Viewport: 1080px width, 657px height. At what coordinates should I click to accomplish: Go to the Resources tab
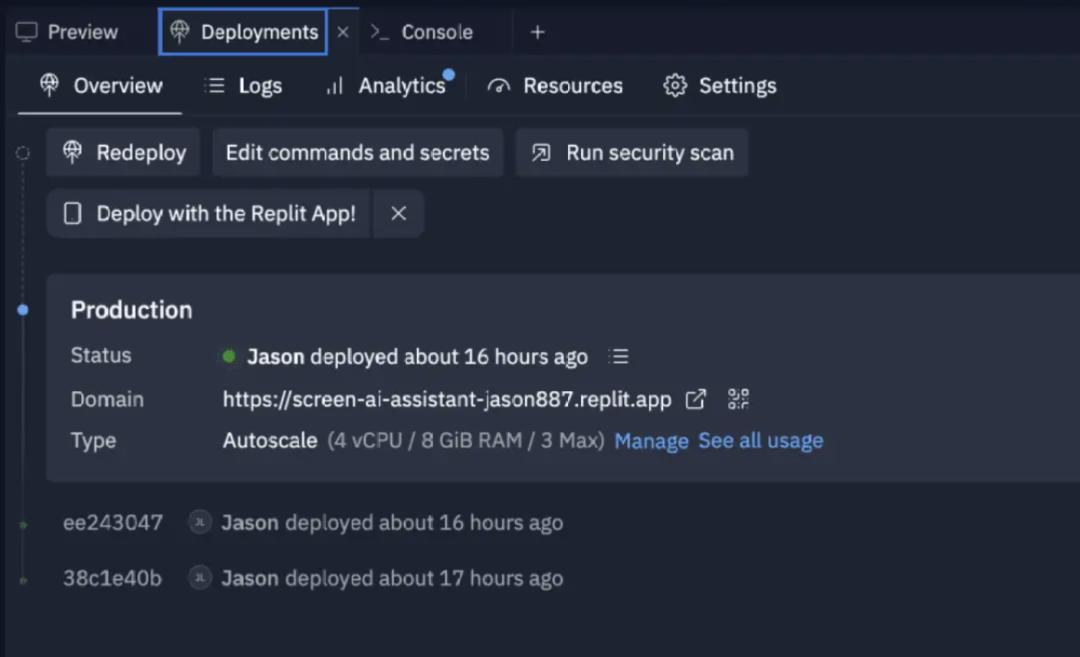click(x=555, y=86)
